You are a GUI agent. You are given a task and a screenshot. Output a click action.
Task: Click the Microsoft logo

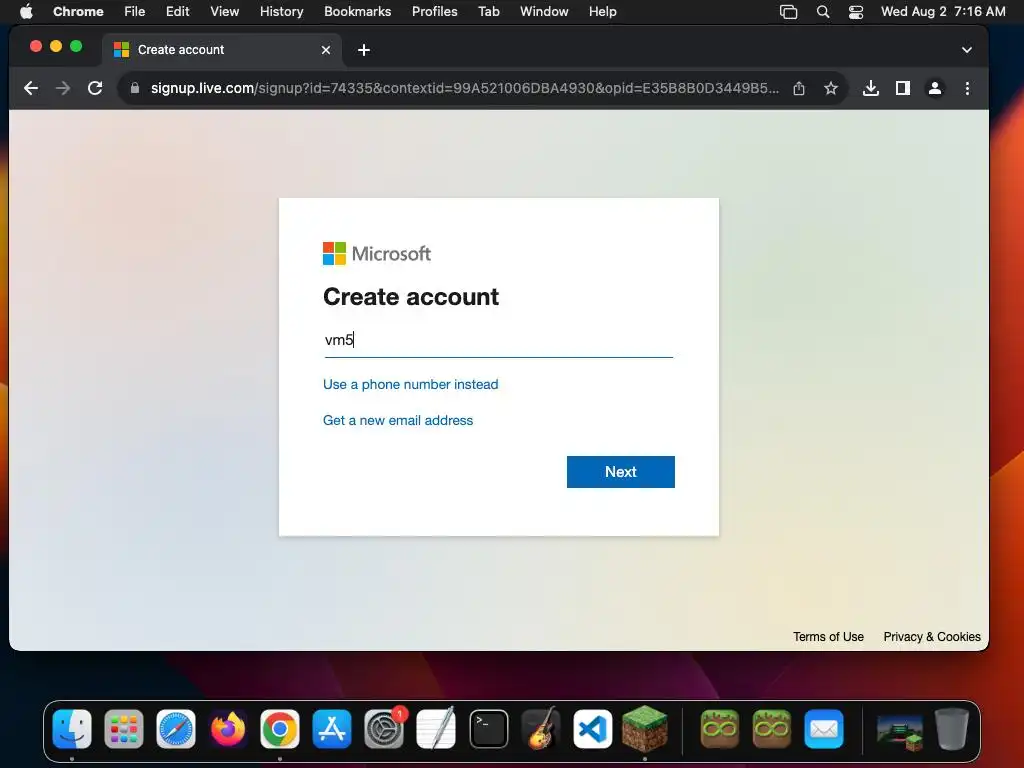[377, 253]
